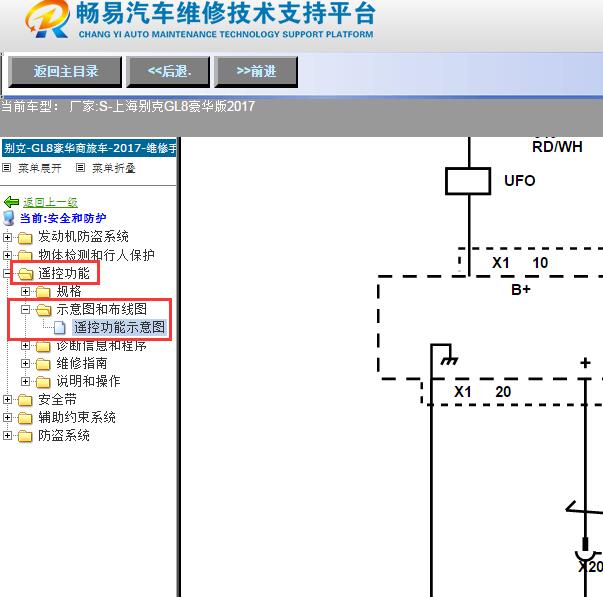Click the 辅助约束系统 folder icon

tap(25, 418)
